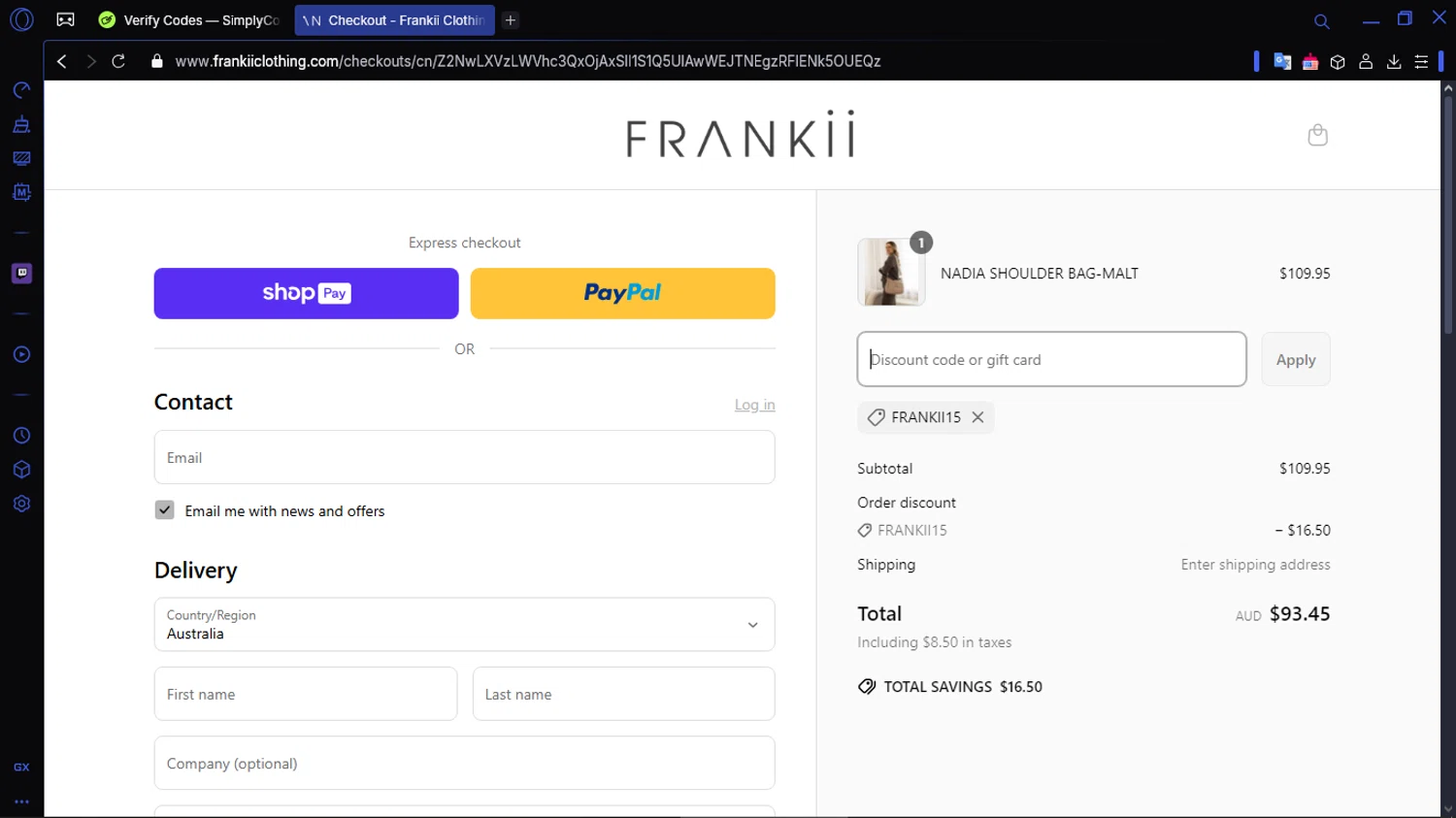Screen dimensions: 1456x818
Task: Open Easy Setup sliders icon
Action: (1421, 61)
